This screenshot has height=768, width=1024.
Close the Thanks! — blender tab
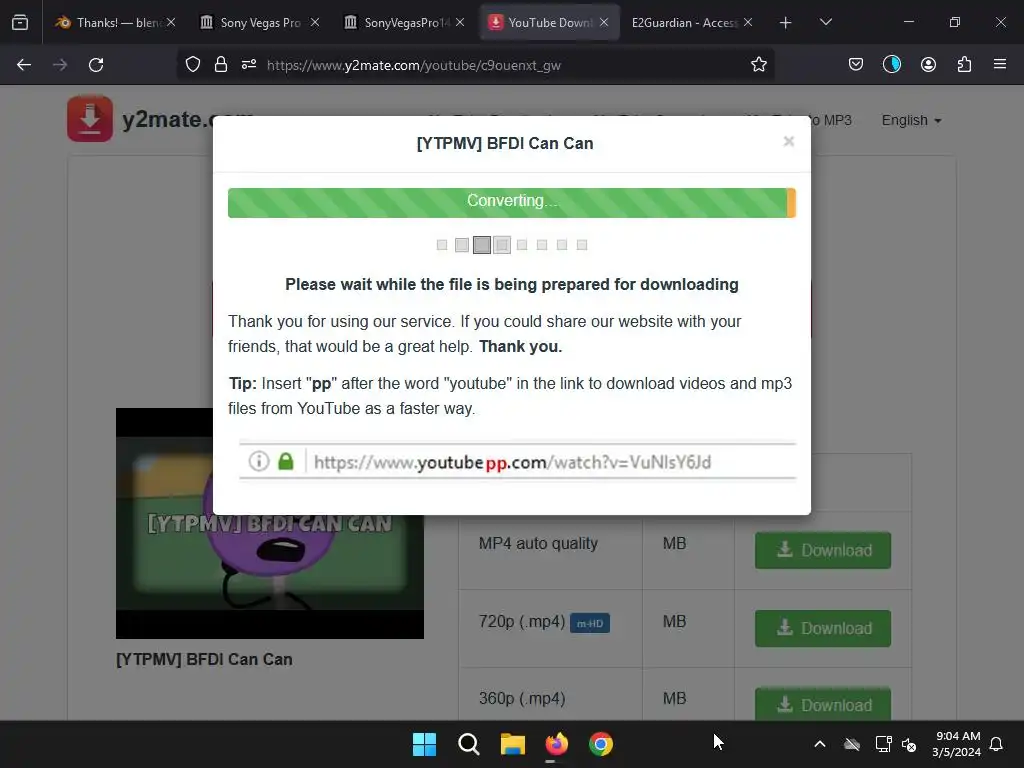click(x=171, y=22)
